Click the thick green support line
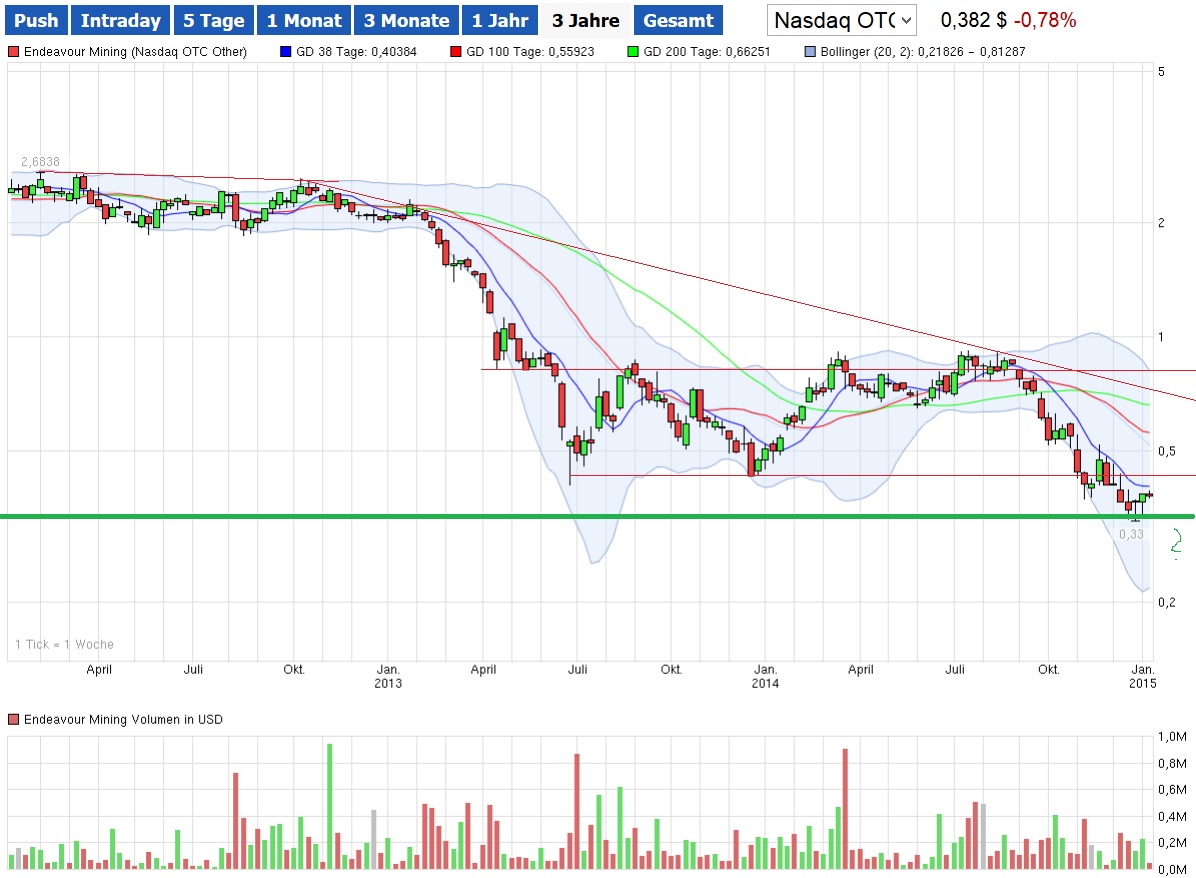Image resolution: width=1196 pixels, height=878 pixels. pyautogui.click(x=600, y=516)
